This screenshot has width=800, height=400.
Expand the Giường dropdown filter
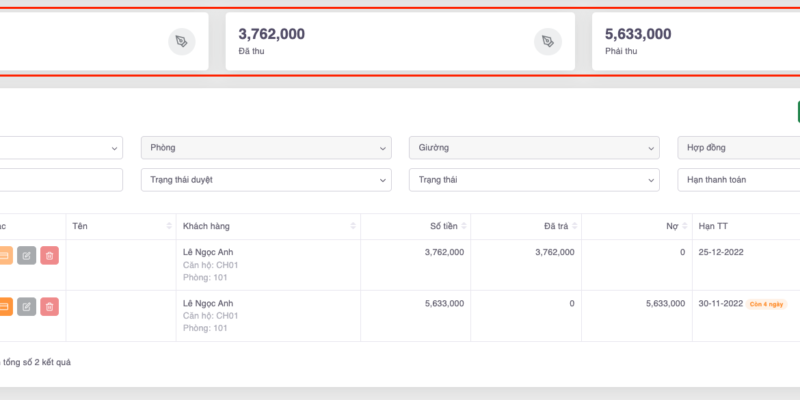point(534,148)
